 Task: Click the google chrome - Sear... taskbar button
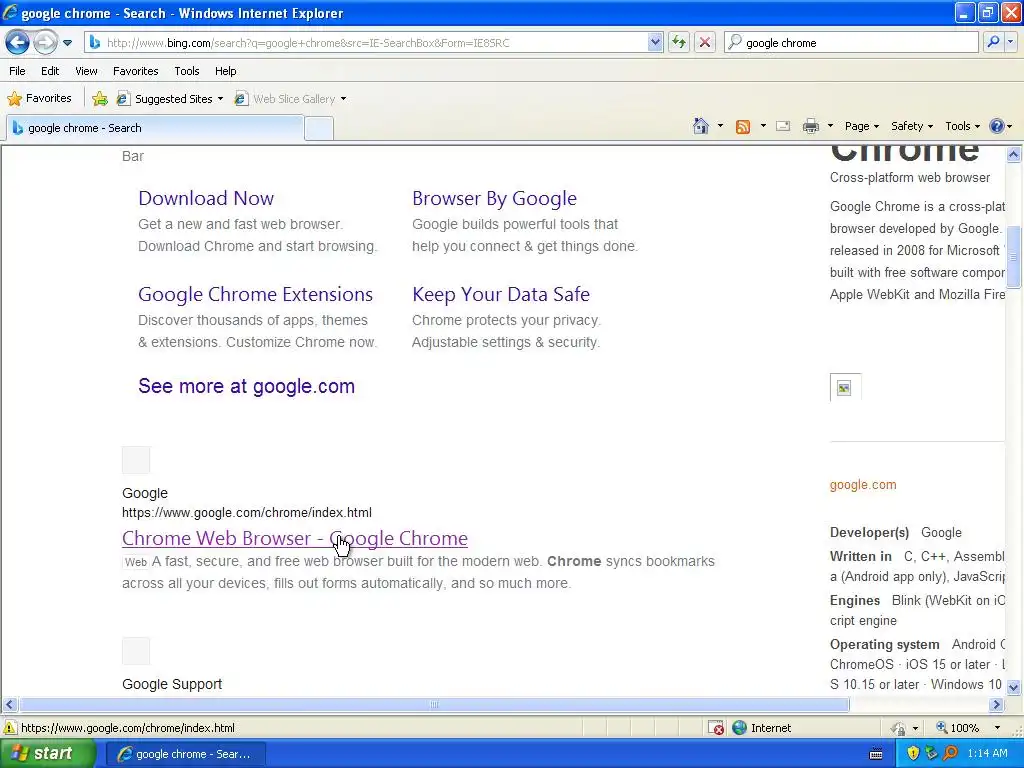point(185,754)
